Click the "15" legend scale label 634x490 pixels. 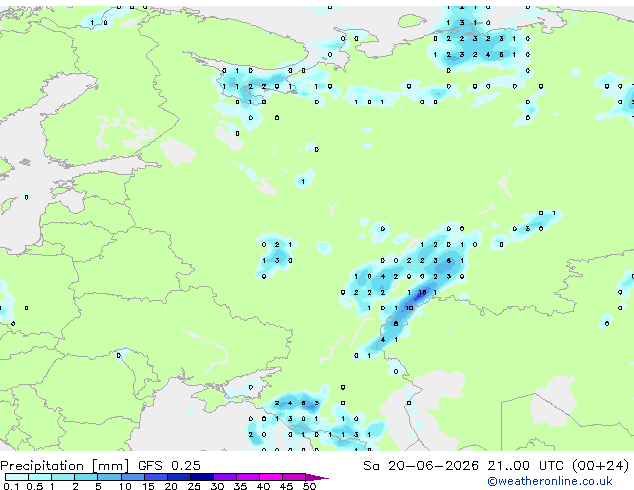click(x=148, y=486)
